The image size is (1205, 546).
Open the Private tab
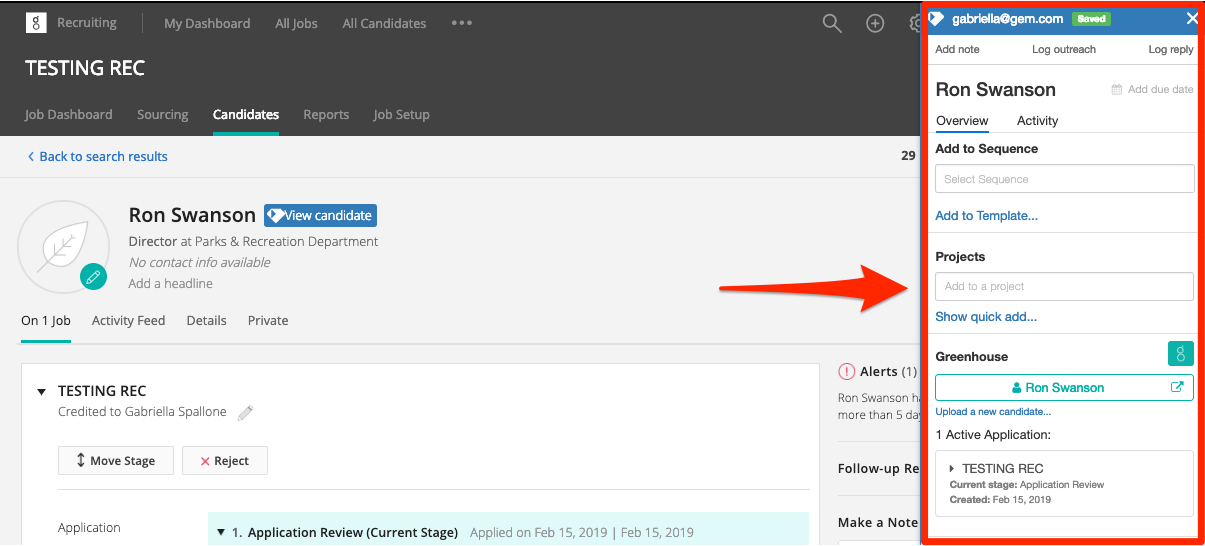(x=268, y=320)
